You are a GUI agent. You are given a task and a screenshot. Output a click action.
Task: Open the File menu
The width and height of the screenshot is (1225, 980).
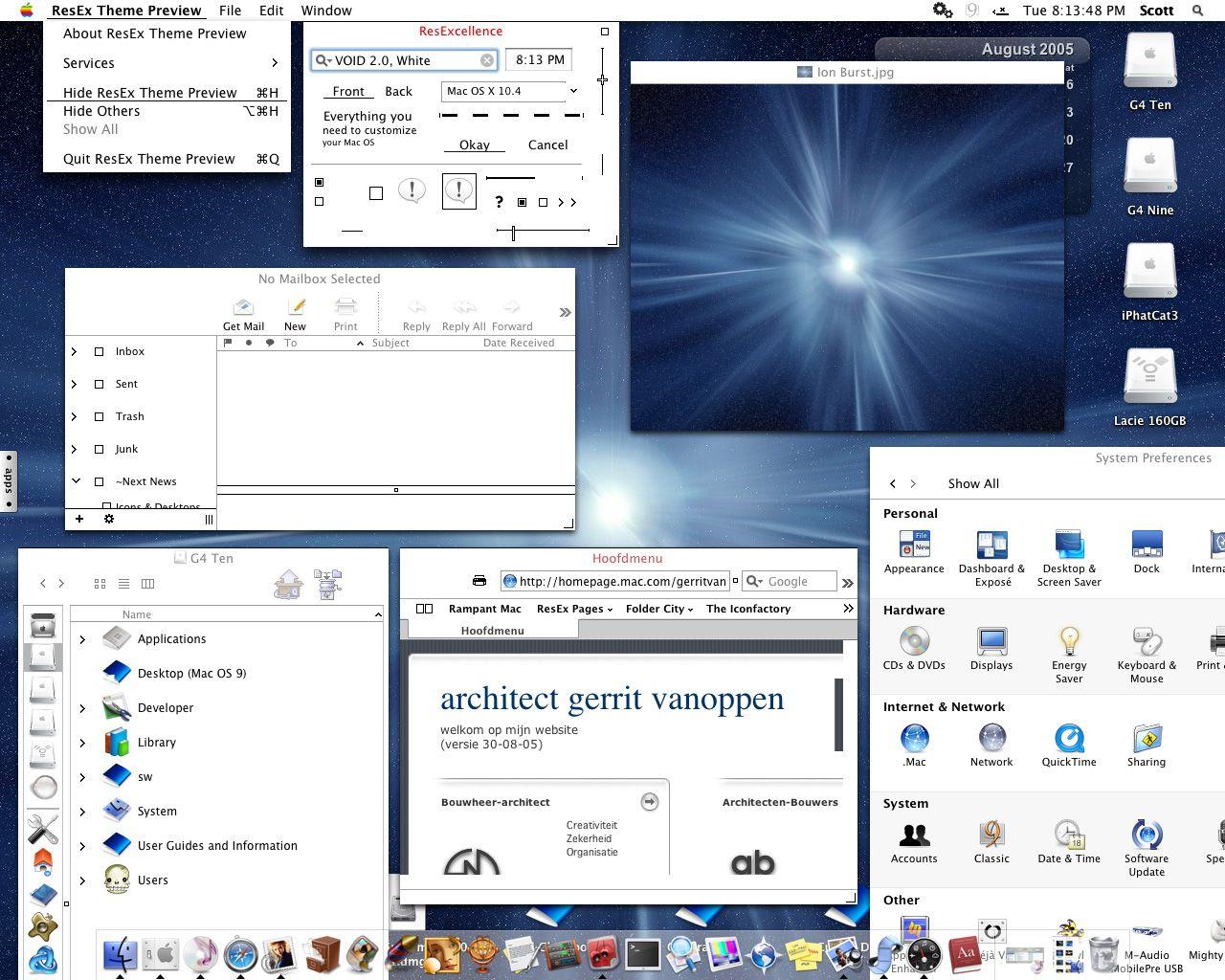click(230, 11)
